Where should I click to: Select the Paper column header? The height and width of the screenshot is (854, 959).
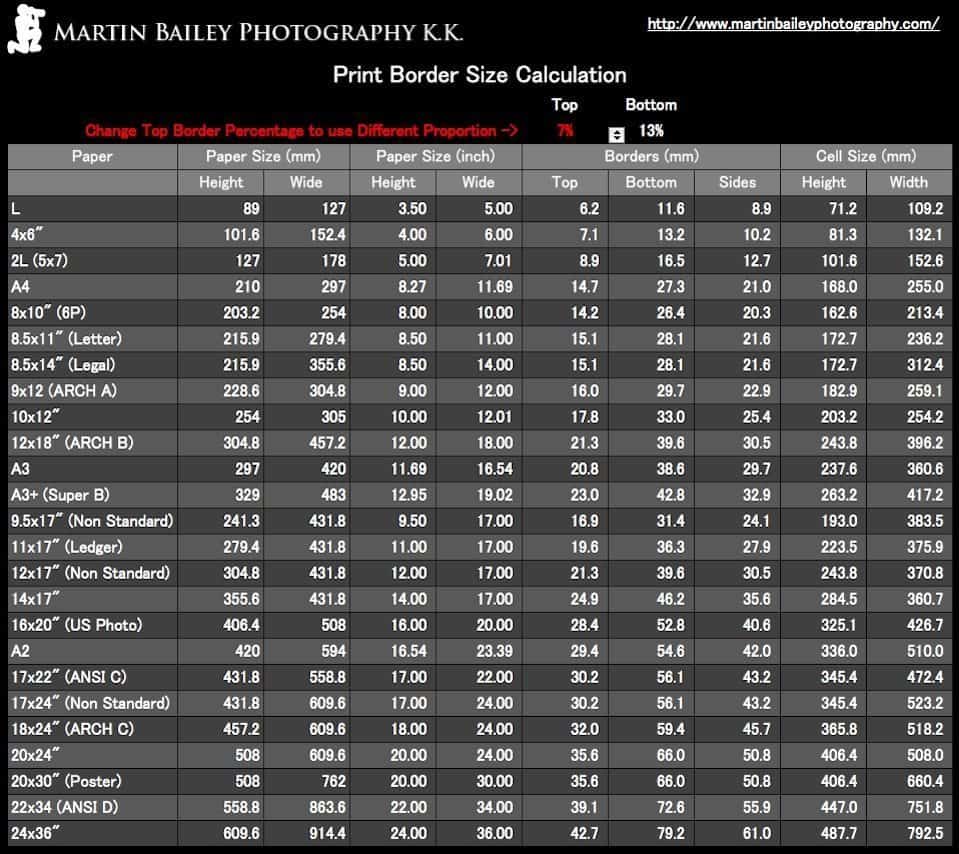[x=92, y=156]
